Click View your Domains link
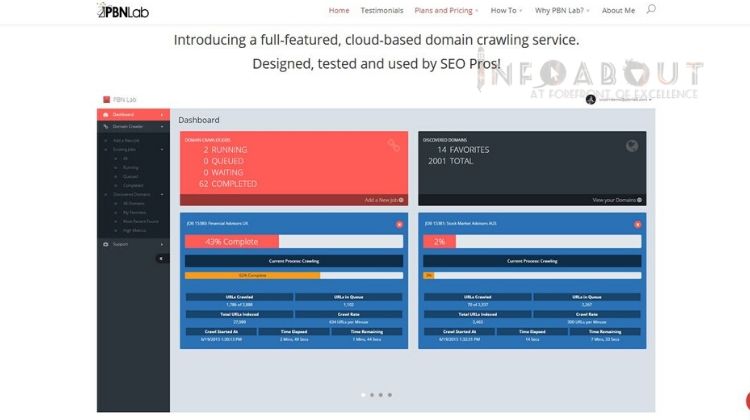The image size is (750, 420). (x=617, y=200)
